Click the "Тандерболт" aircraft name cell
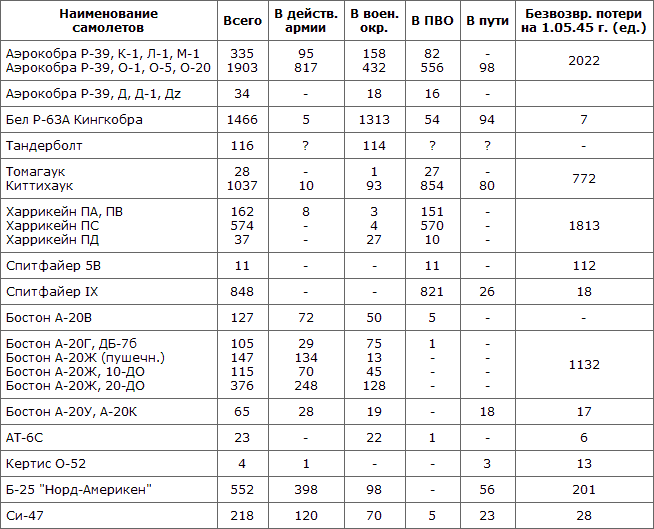Screen dimensions: 654x529 (x=47, y=146)
